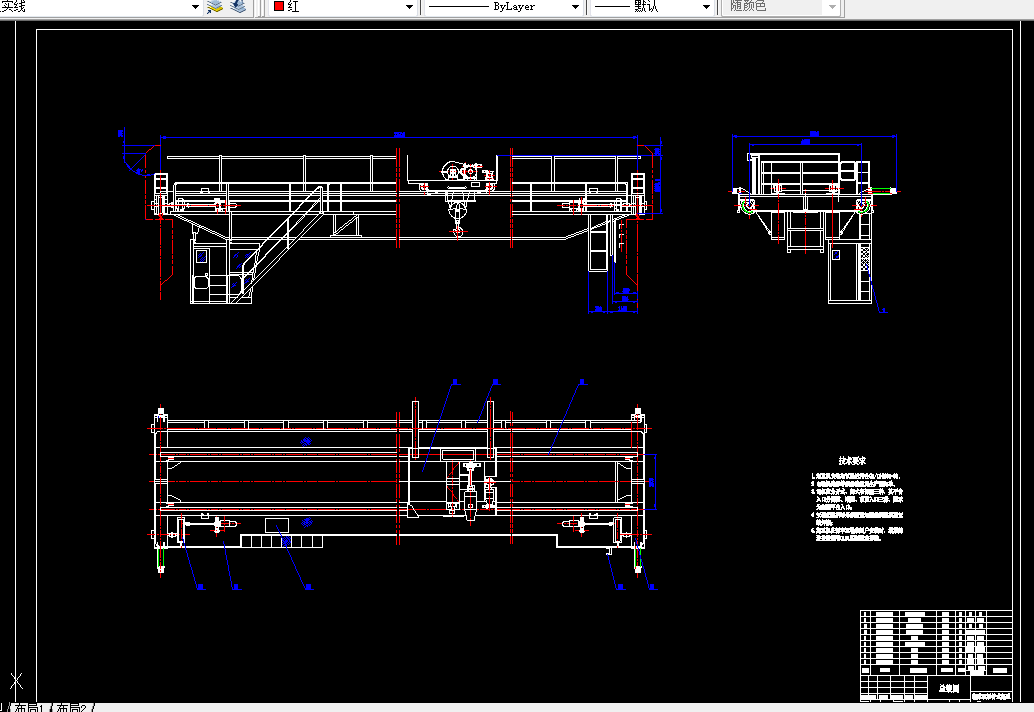This screenshot has height=712, width=1034.
Task: Click the greyed-out 随颜色 plot style dropdown
Action: coord(781,7)
